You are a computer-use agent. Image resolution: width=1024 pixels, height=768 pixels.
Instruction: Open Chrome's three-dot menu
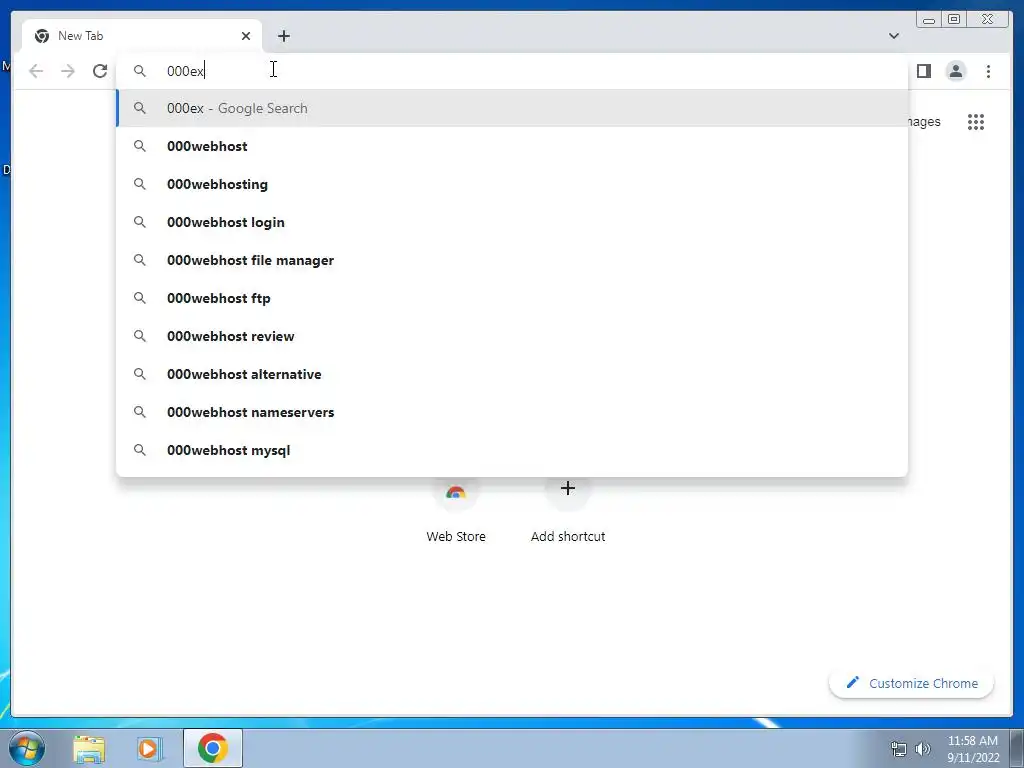(x=988, y=71)
